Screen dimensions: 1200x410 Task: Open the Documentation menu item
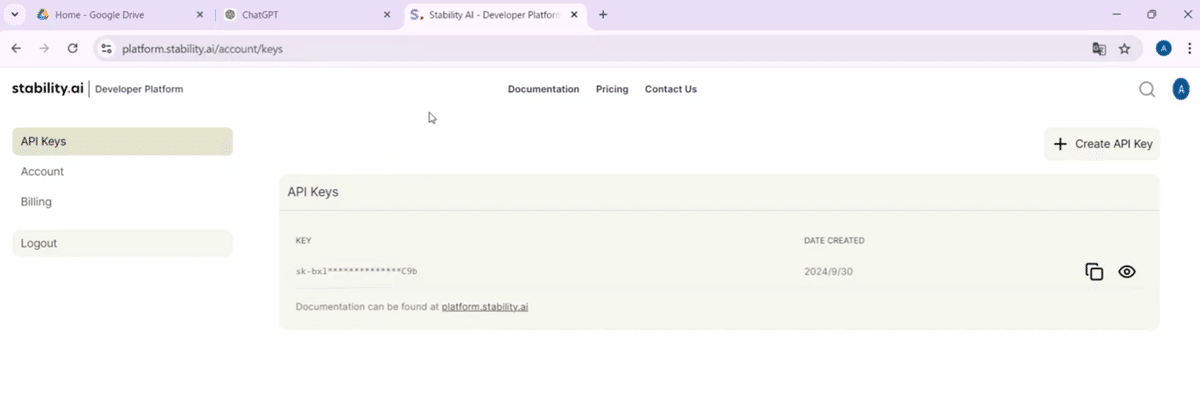(543, 89)
